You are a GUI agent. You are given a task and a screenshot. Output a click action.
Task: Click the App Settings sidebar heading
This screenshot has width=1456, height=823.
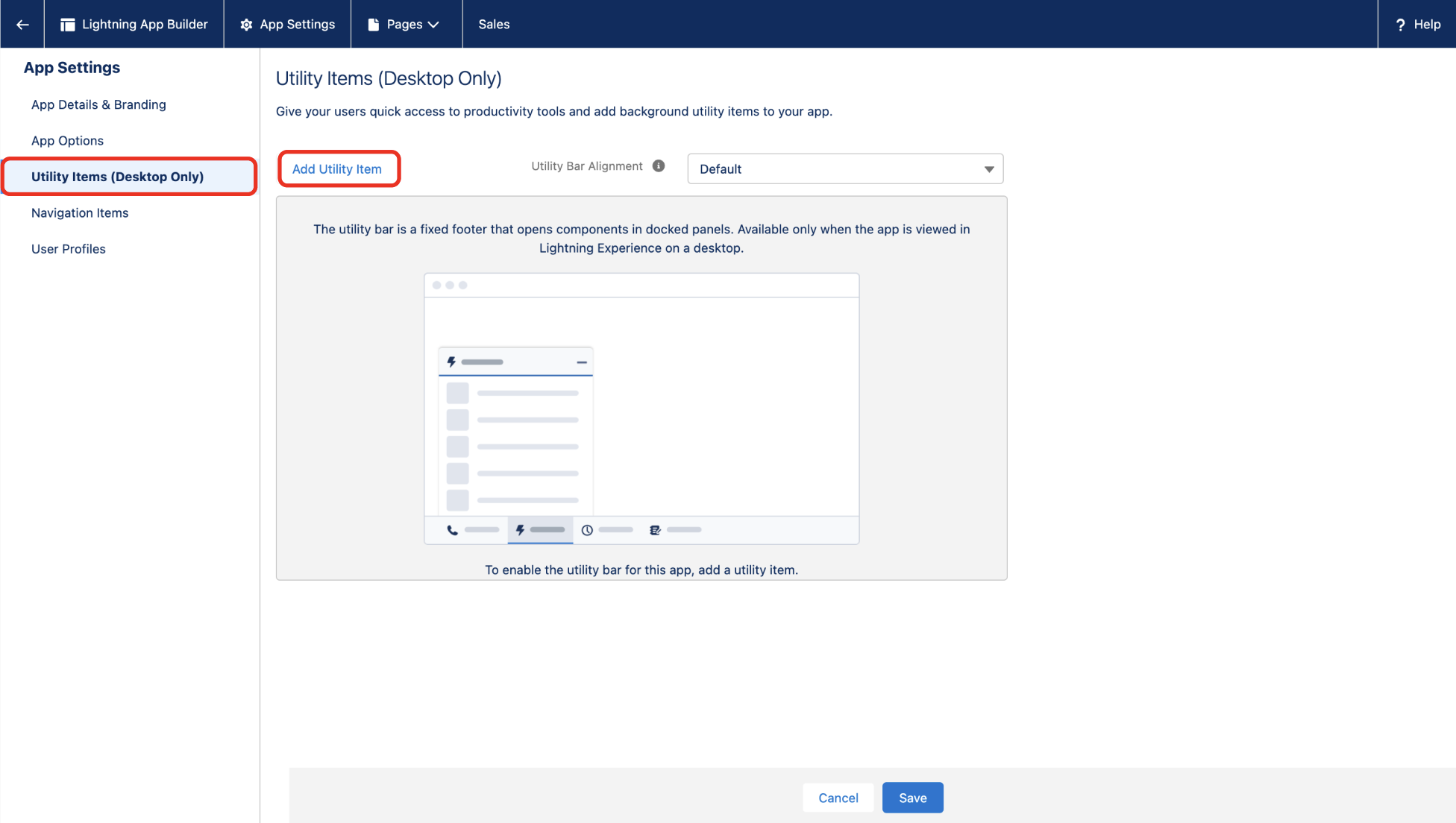(72, 68)
